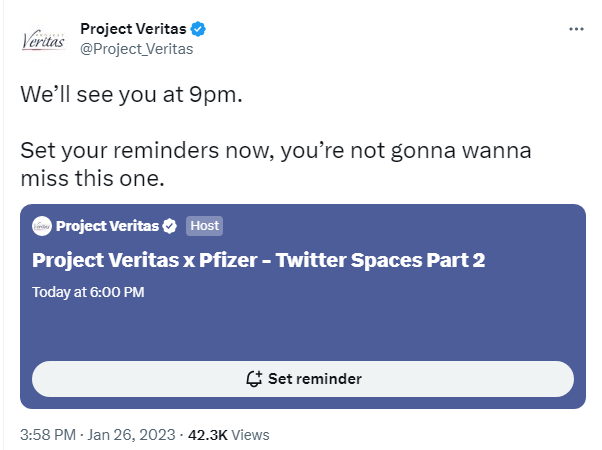The height and width of the screenshot is (450, 602).
Task: Open the Project Veritas display name link
Action: point(133,29)
